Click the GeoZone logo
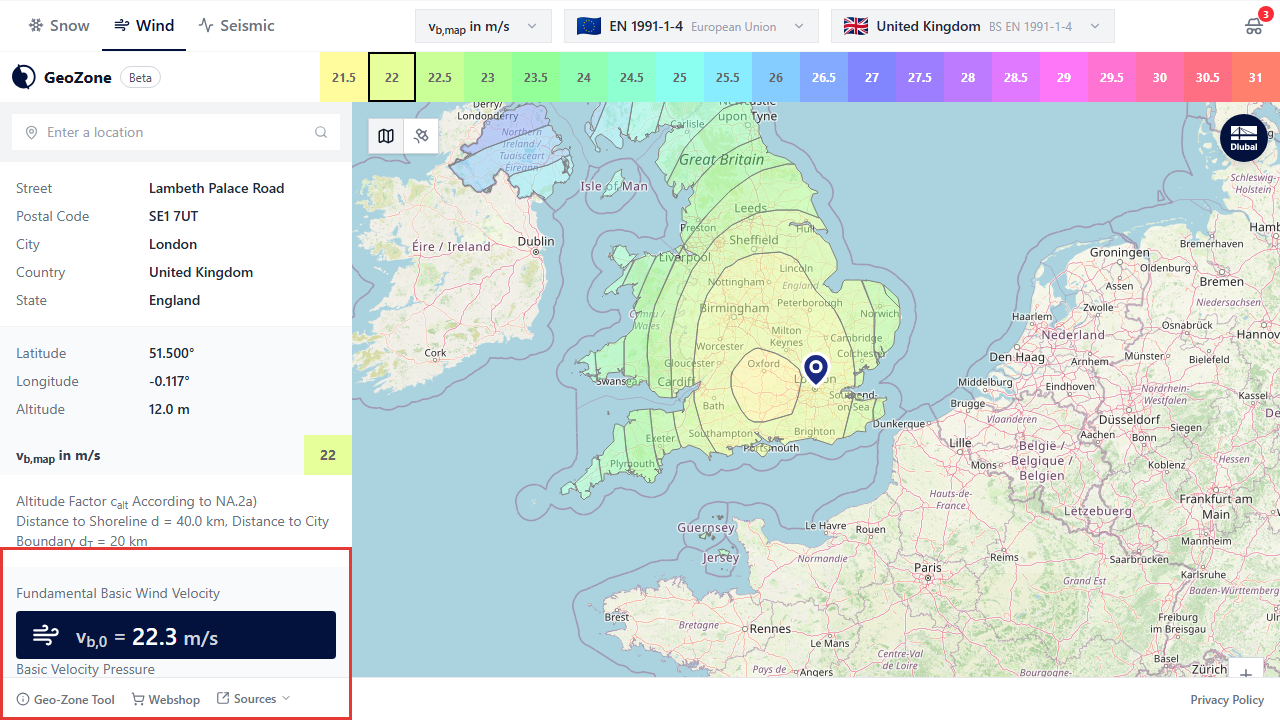 (x=62, y=77)
